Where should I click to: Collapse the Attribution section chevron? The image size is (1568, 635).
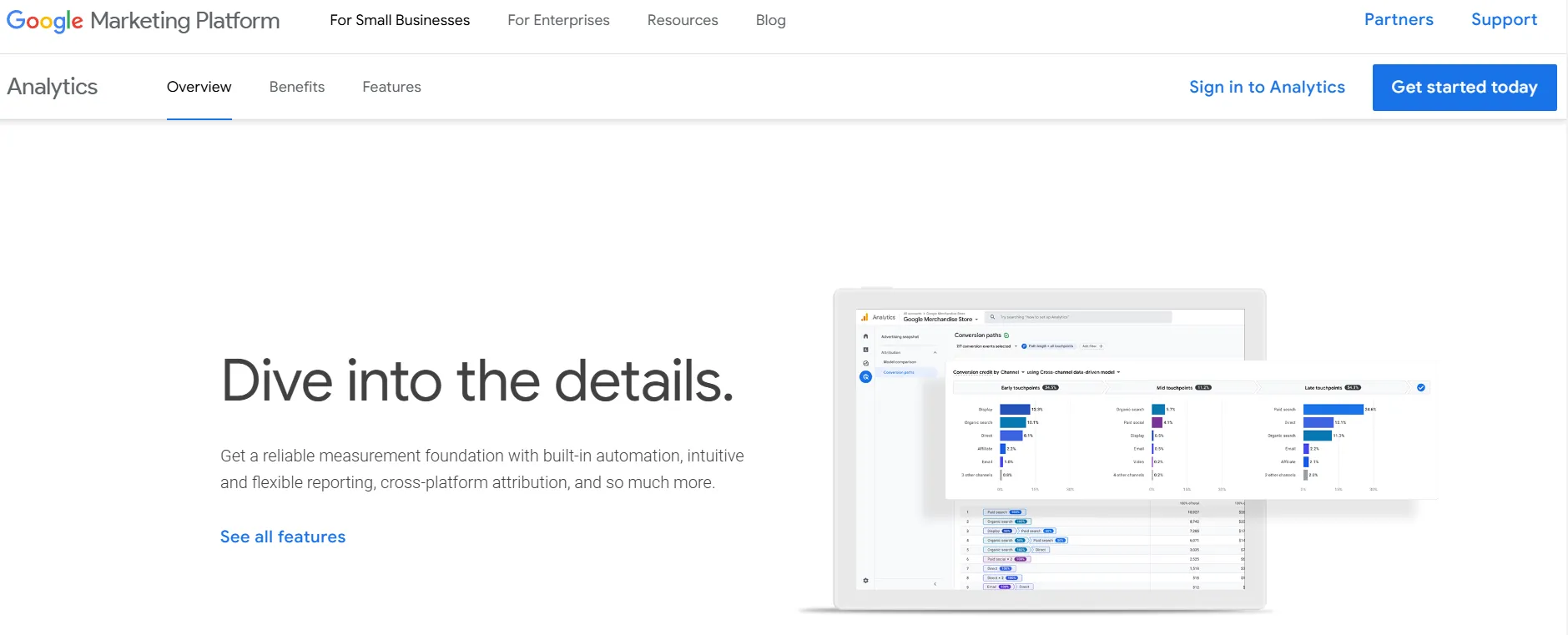935,352
